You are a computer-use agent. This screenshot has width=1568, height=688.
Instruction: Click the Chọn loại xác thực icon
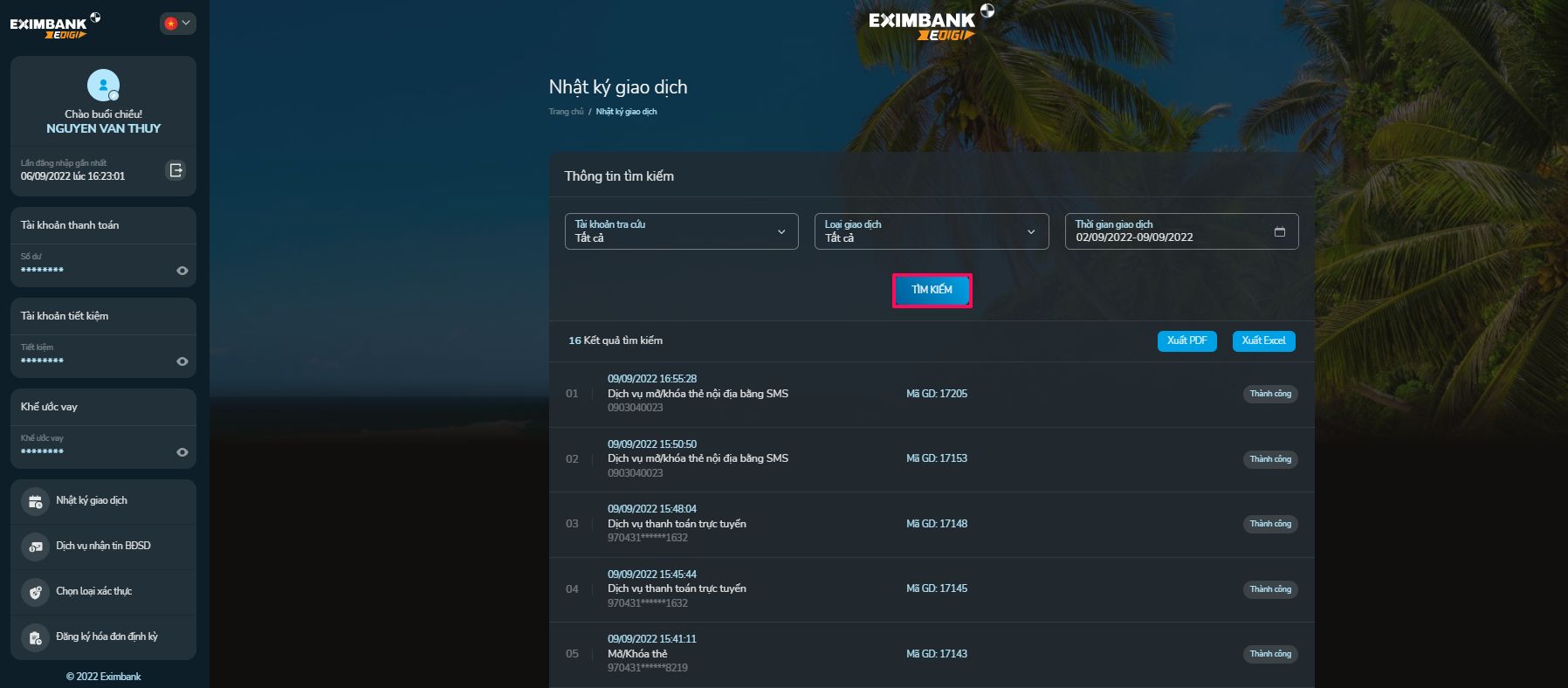click(35, 592)
